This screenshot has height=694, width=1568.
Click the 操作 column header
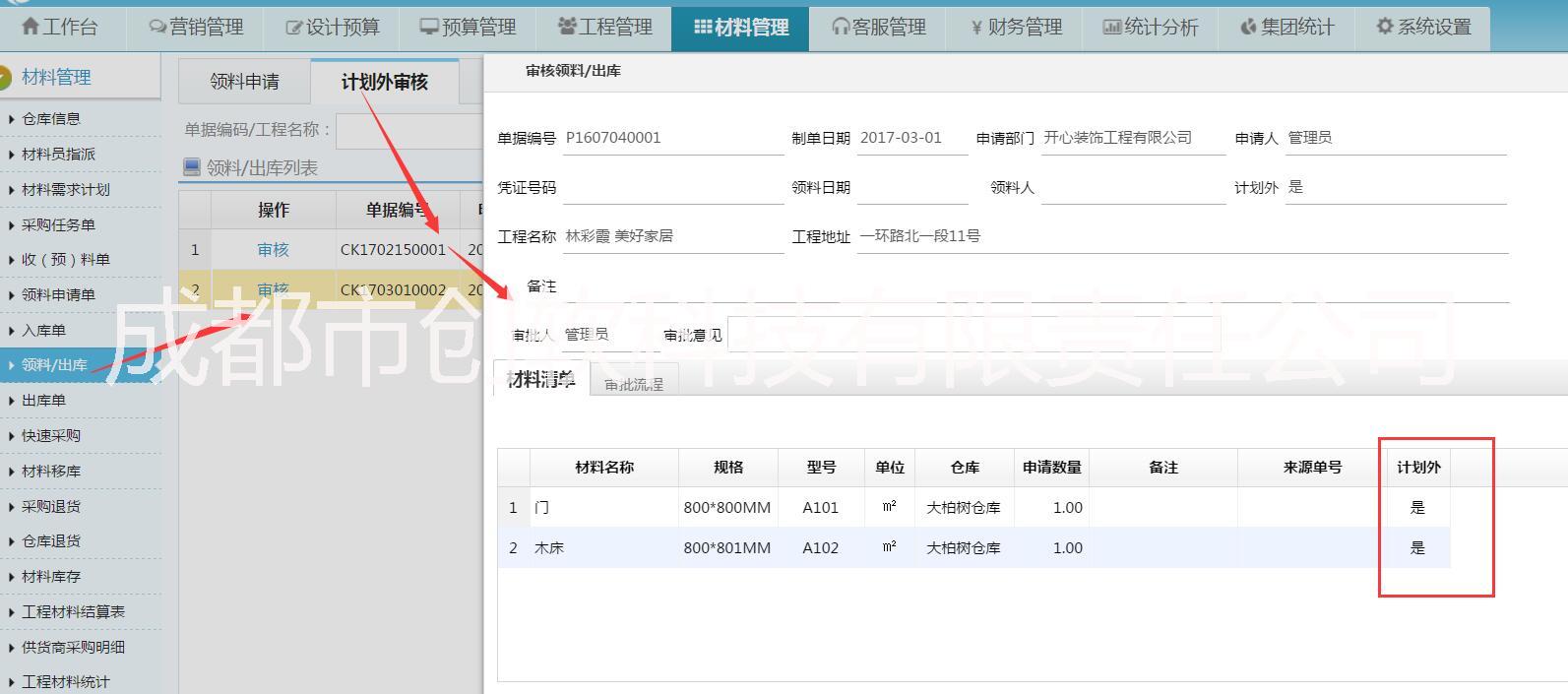pos(274,210)
